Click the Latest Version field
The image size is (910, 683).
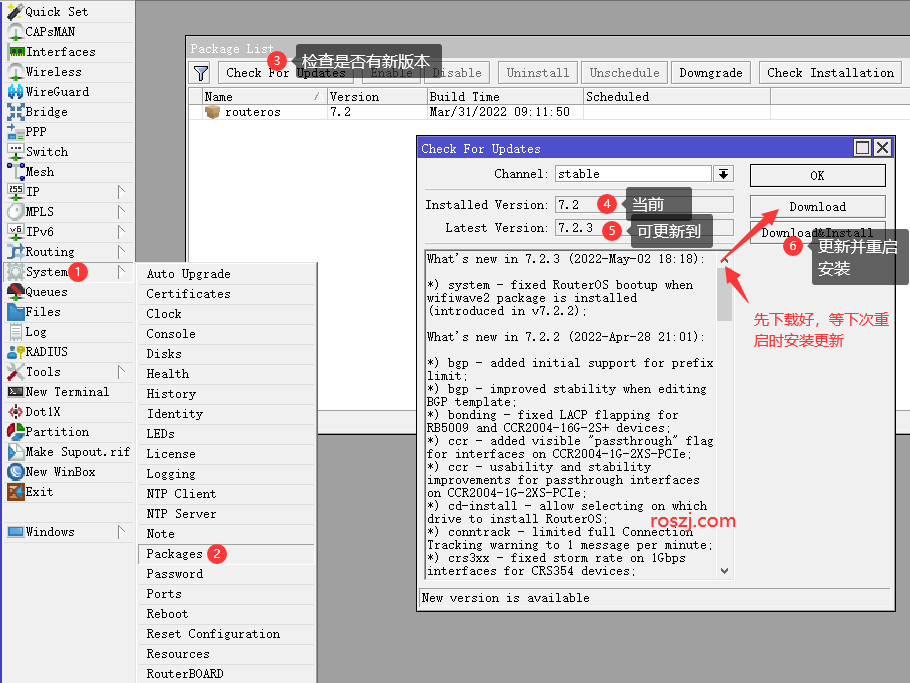[x=644, y=228]
